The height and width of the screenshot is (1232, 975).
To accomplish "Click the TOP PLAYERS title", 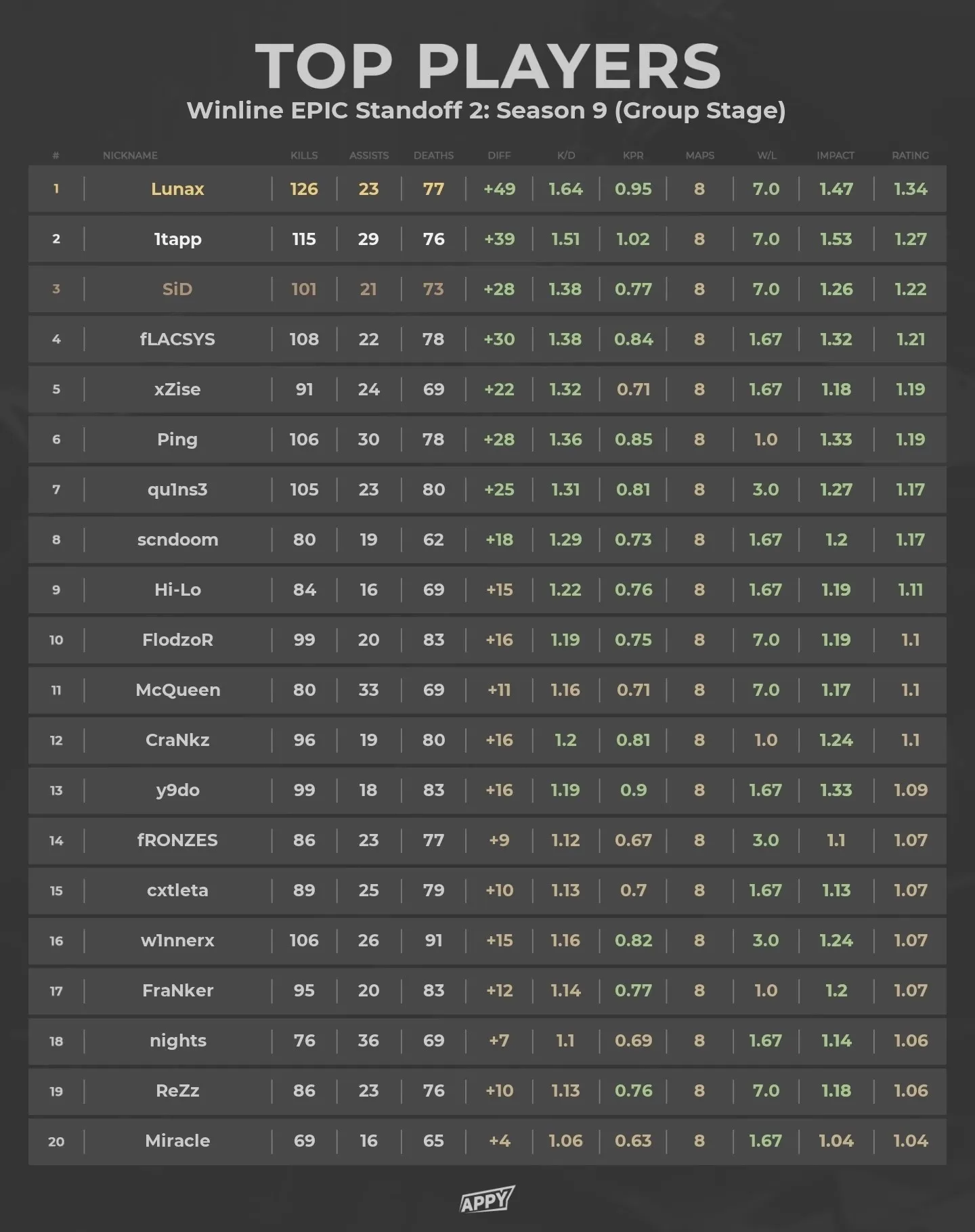I will [488, 66].
